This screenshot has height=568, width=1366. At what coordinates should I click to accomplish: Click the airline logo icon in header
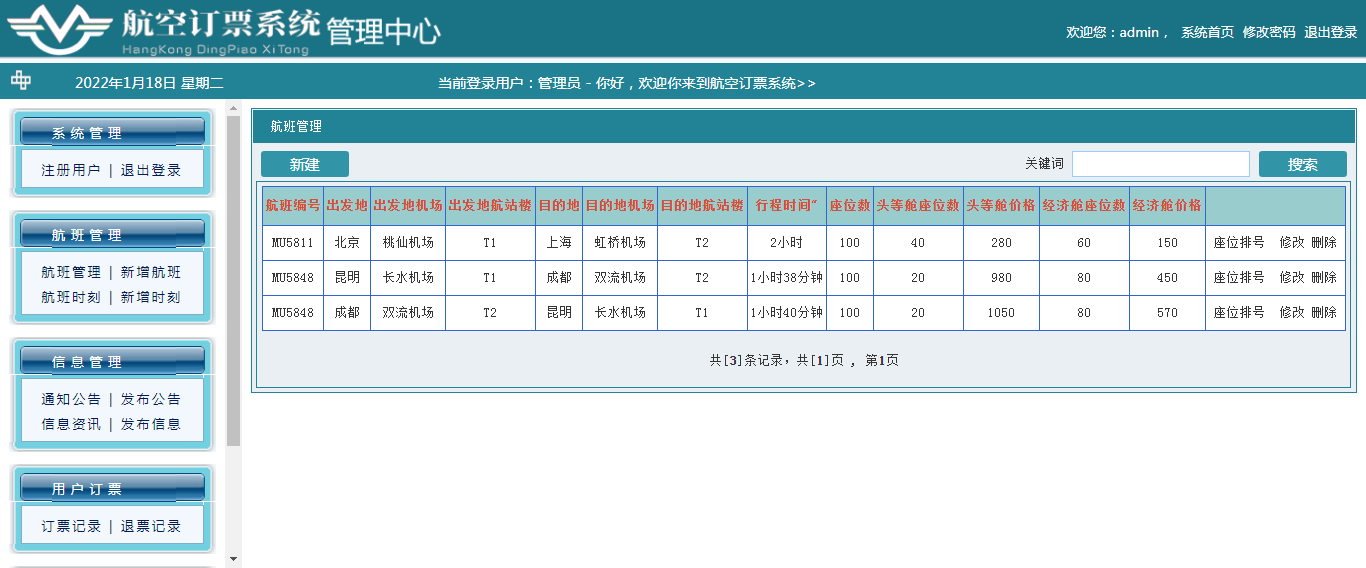pos(58,29)
